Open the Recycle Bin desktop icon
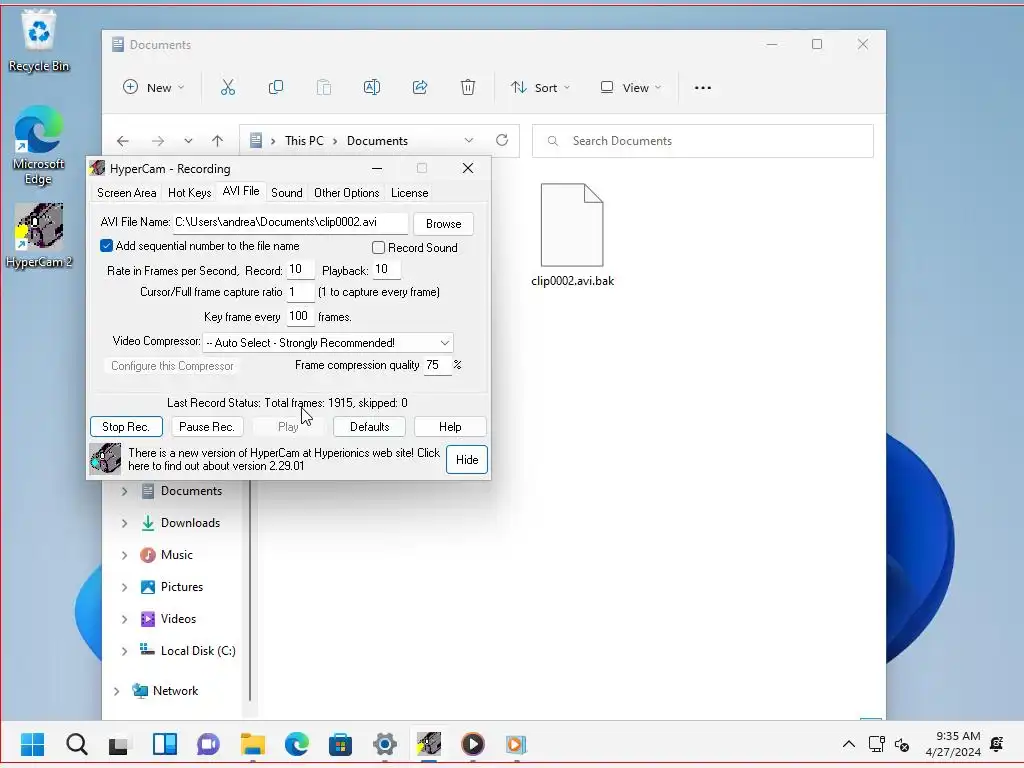Image resolution: width=1024 pixels, height=768 pixels. pyautogui.click(x=39, y=41)
